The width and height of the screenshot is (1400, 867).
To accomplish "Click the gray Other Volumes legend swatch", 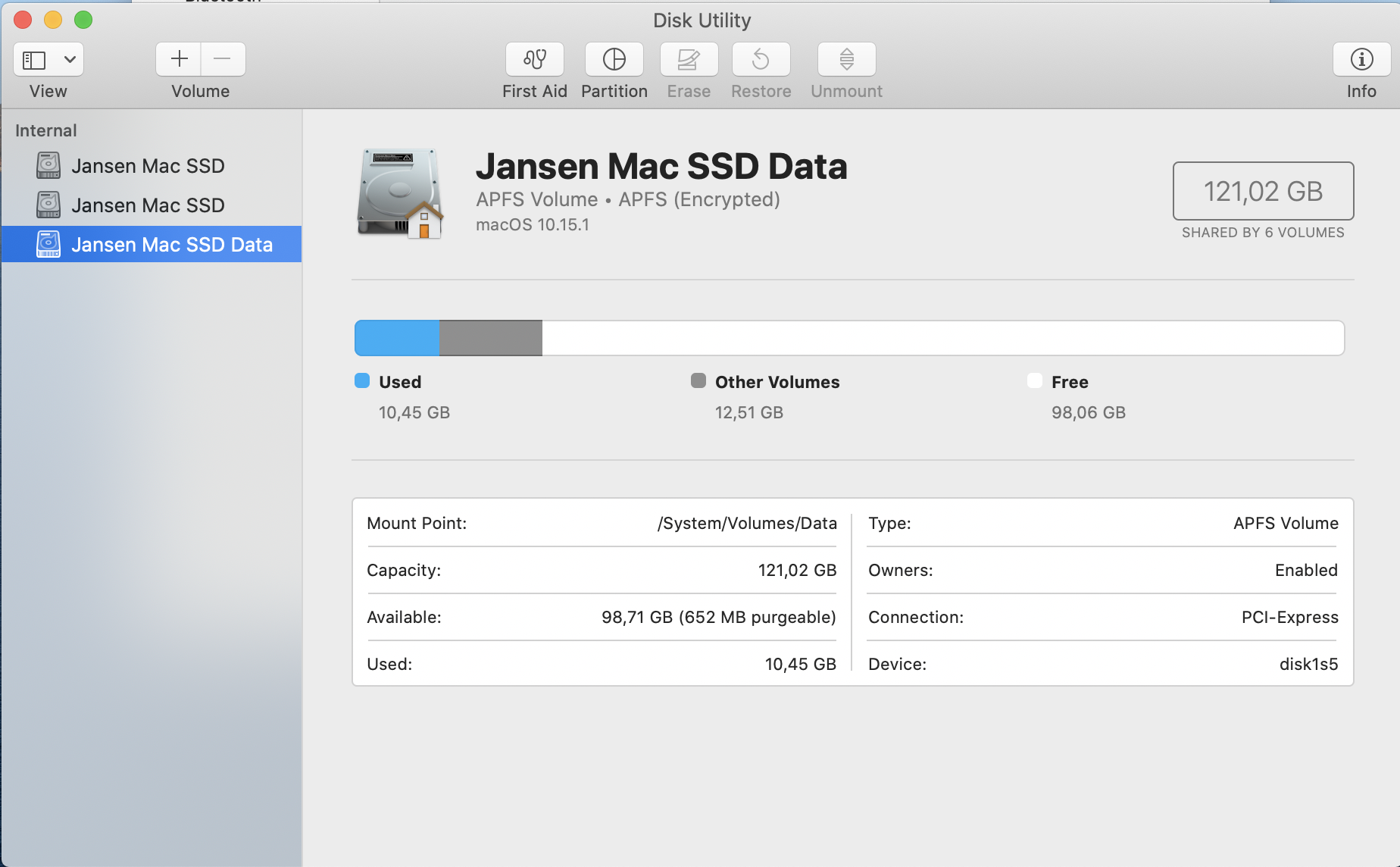I will 698,380.
